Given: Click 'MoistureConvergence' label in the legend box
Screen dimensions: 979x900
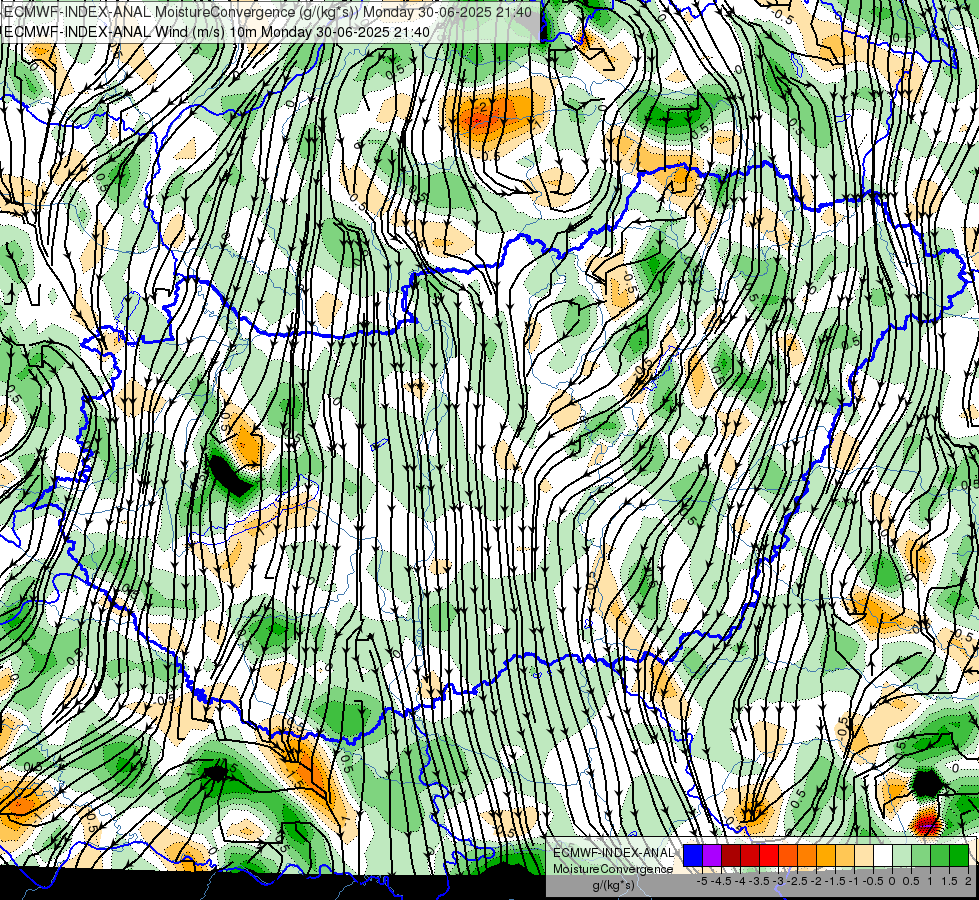Looking at the screenshot, I should tap(613, 869).
